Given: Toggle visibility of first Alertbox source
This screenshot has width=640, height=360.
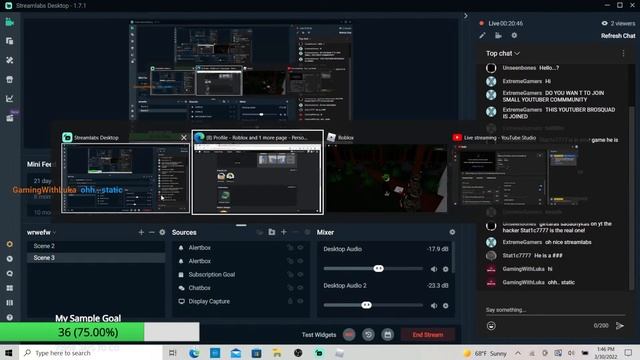Looking at the screenshot, I should [x=300, y=248].
